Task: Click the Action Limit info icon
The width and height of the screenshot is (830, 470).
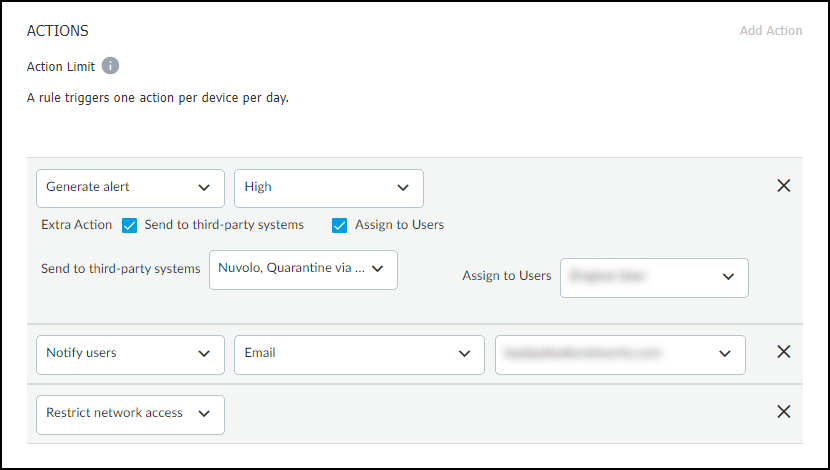Action: (110, 67)
